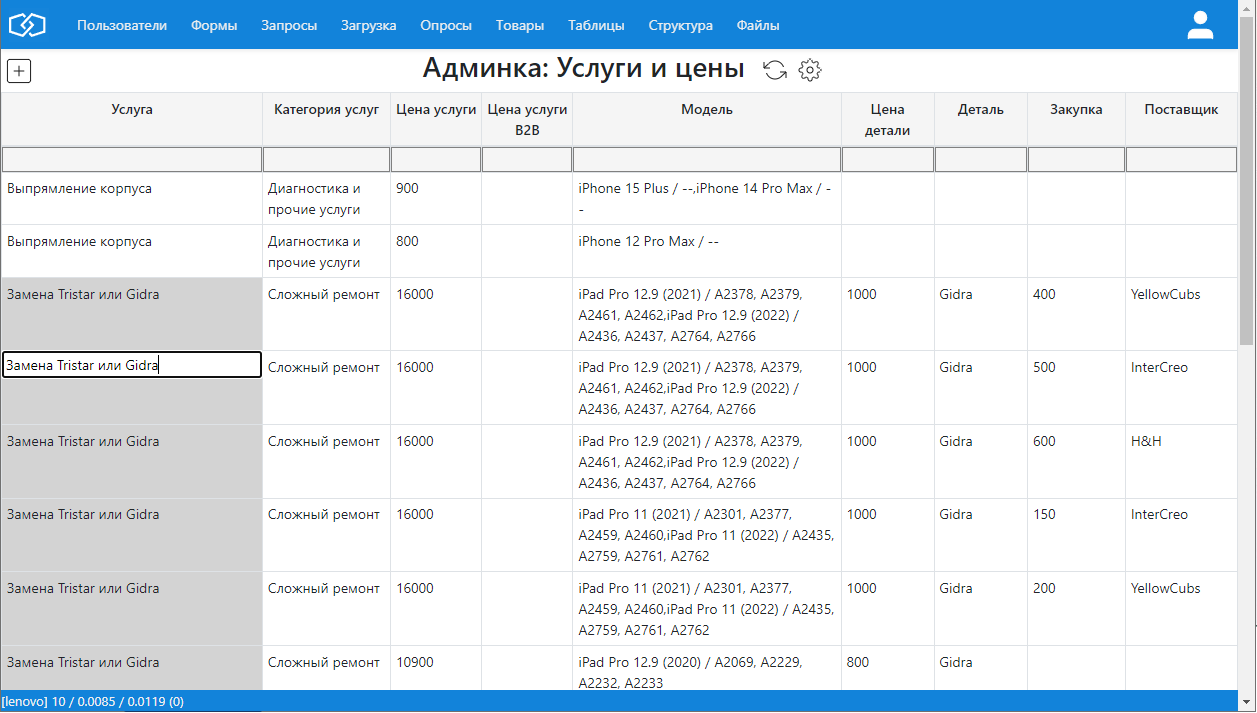Open table settings gear icon
The height and width of the screenshot is (713, 1257).
coord(810,69)
